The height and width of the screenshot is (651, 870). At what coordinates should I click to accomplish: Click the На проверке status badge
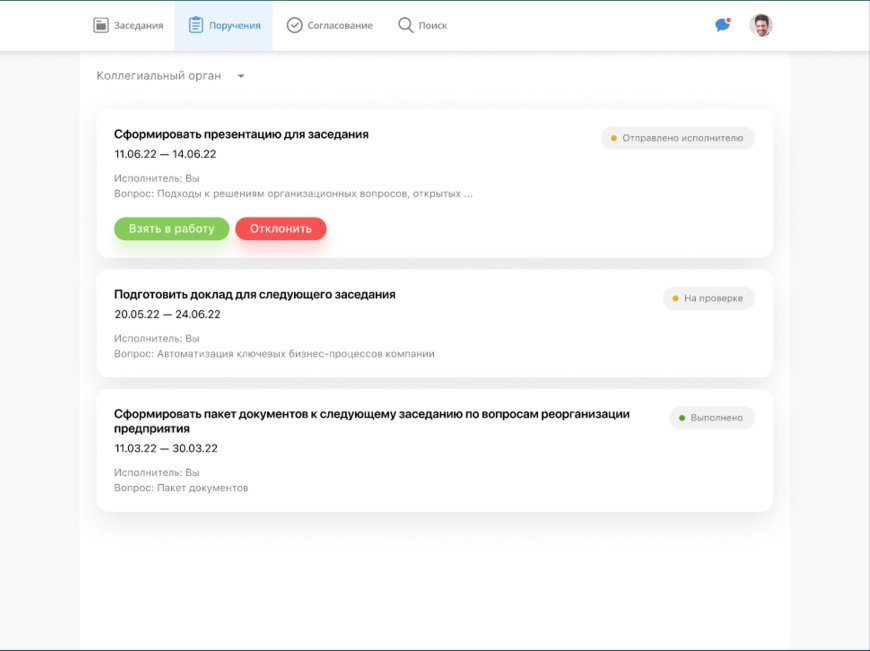pos(708,298)
